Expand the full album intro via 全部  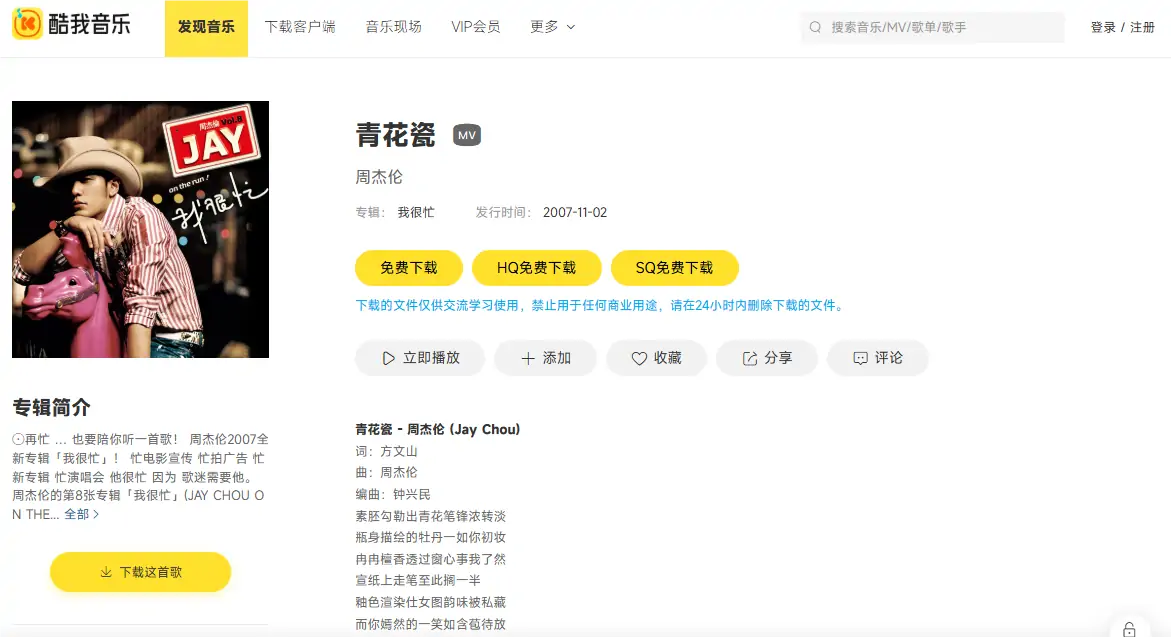81,514
